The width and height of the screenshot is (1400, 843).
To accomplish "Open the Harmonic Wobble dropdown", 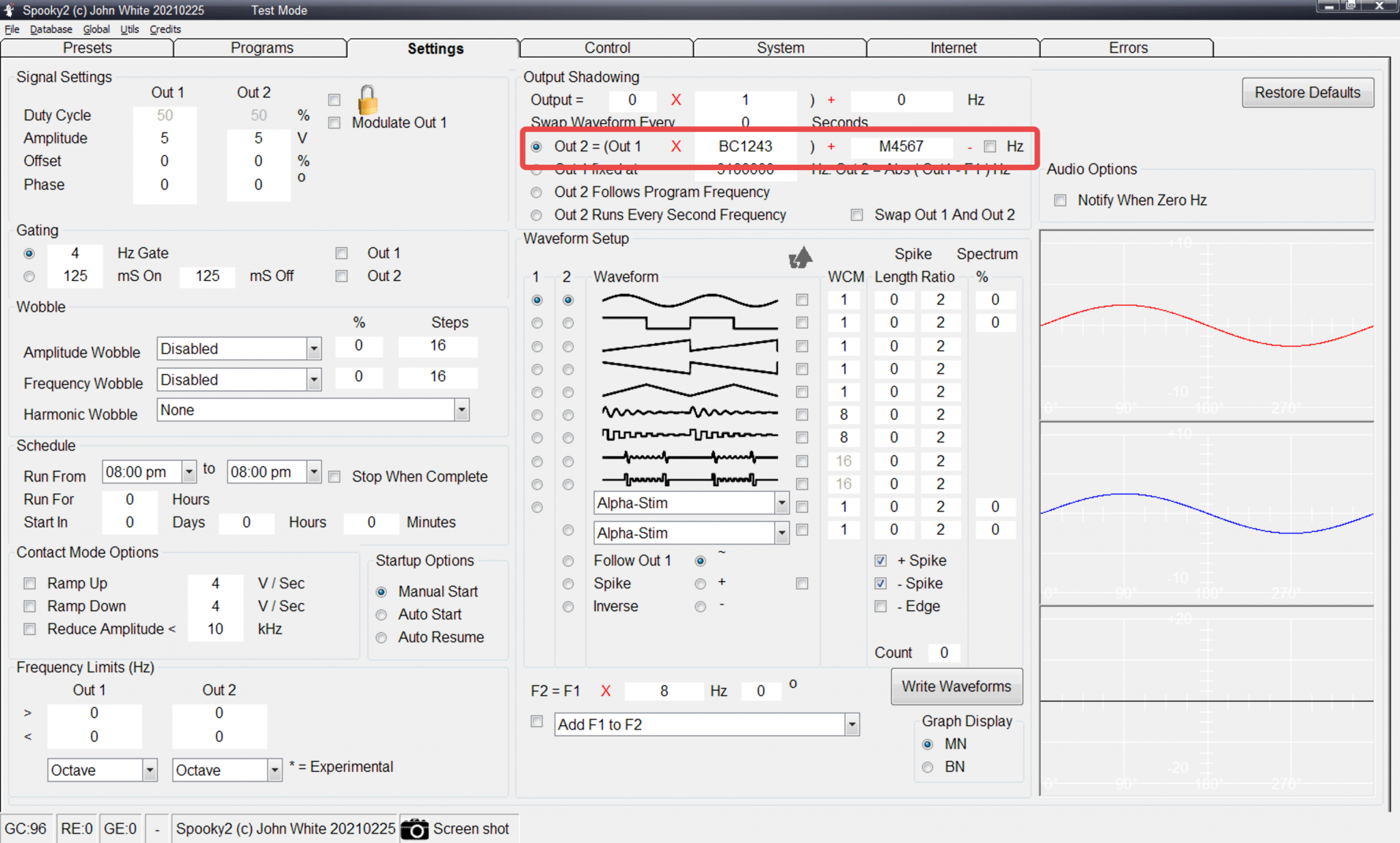I will [x=462, y=410].
